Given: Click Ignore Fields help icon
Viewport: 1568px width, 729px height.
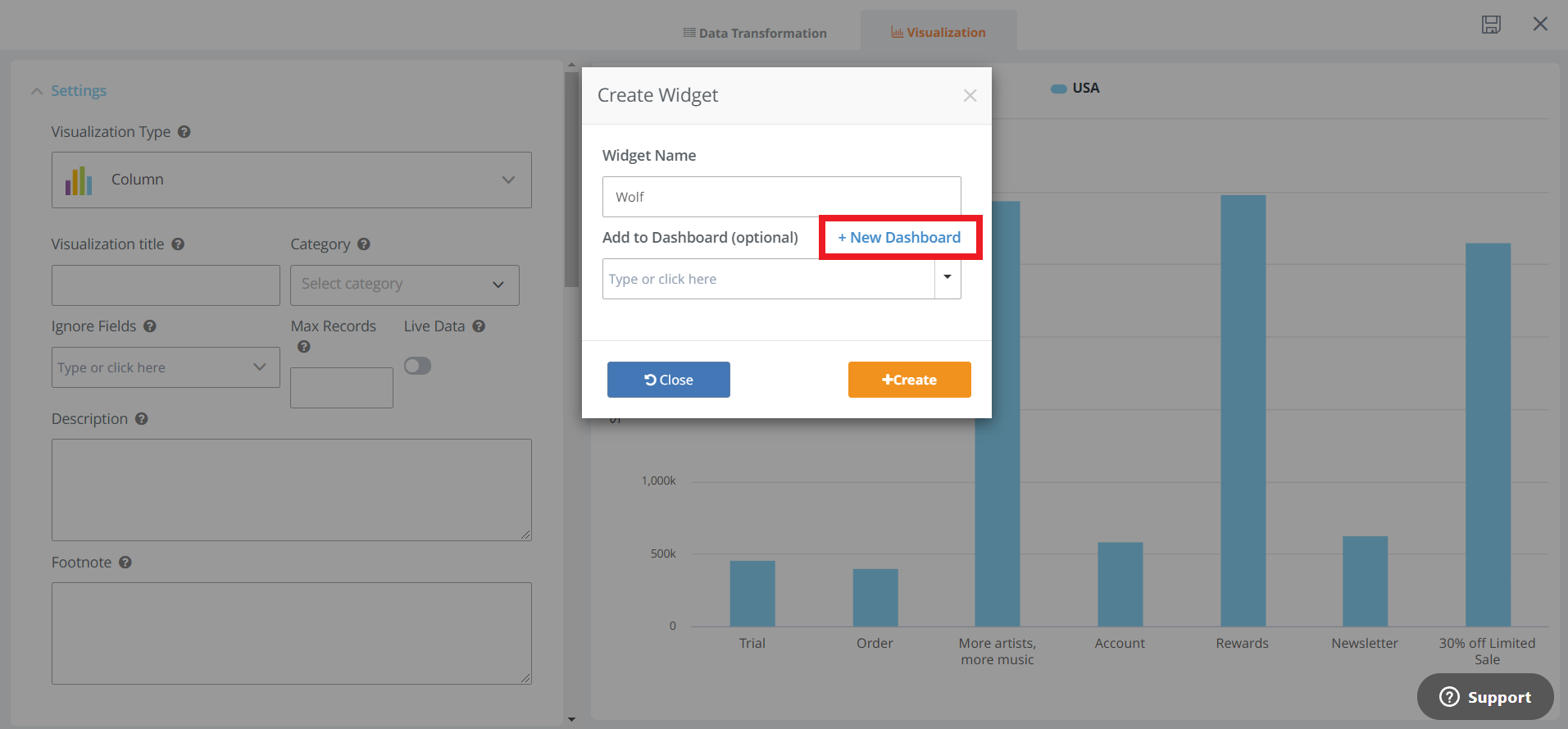Looking at the screenshot, I should click(x=150, y=326).
